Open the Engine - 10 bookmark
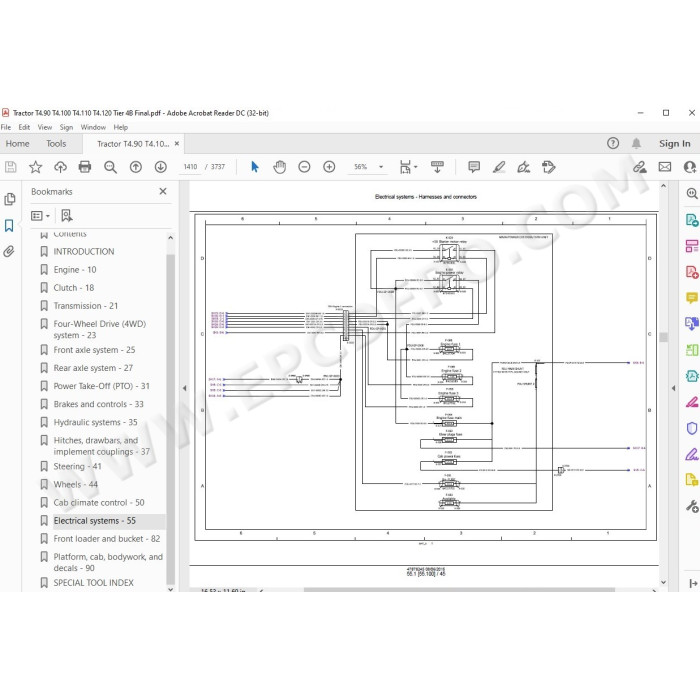This screenshot has height=700, width=700. 75,270
